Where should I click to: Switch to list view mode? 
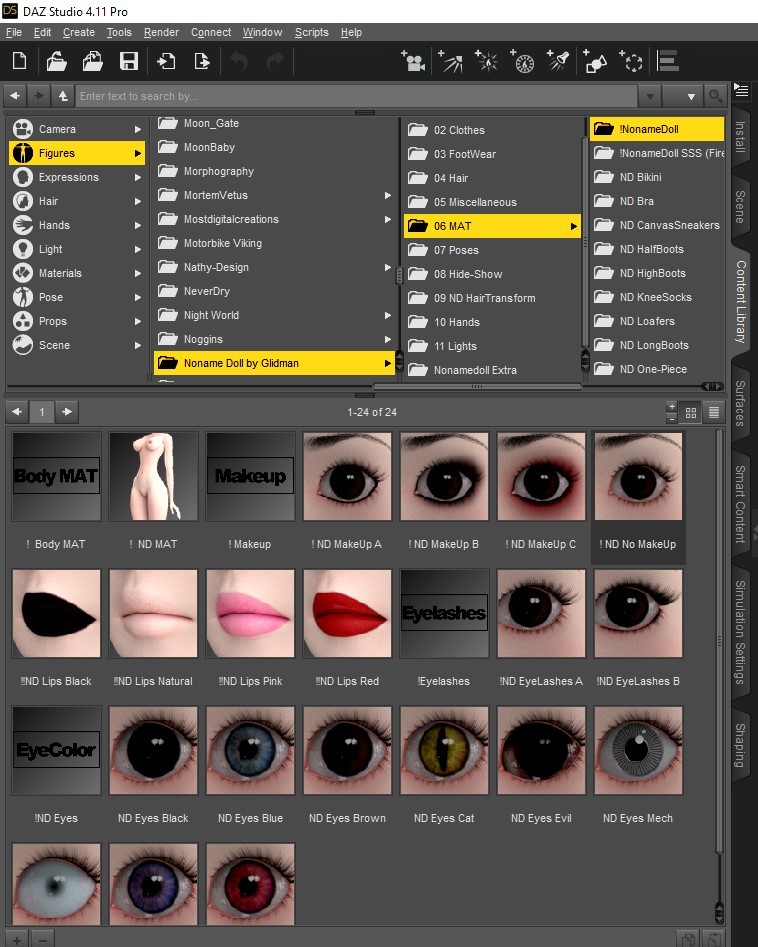(714, 413)
